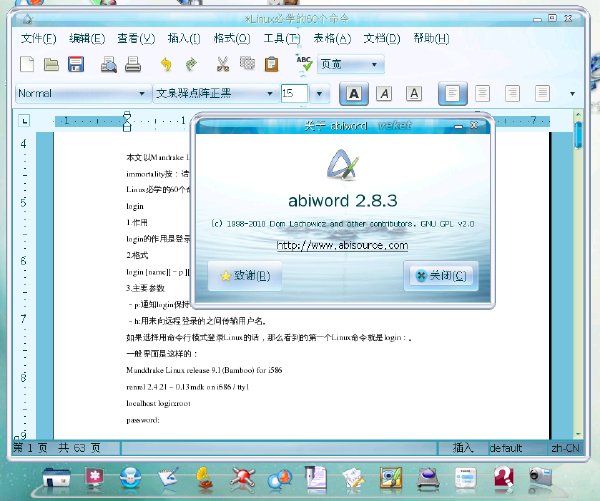Set paragraph alignment to right
The width and height of the screenshot is (600, 501).
pyautogui.click(x=512, y=93)
